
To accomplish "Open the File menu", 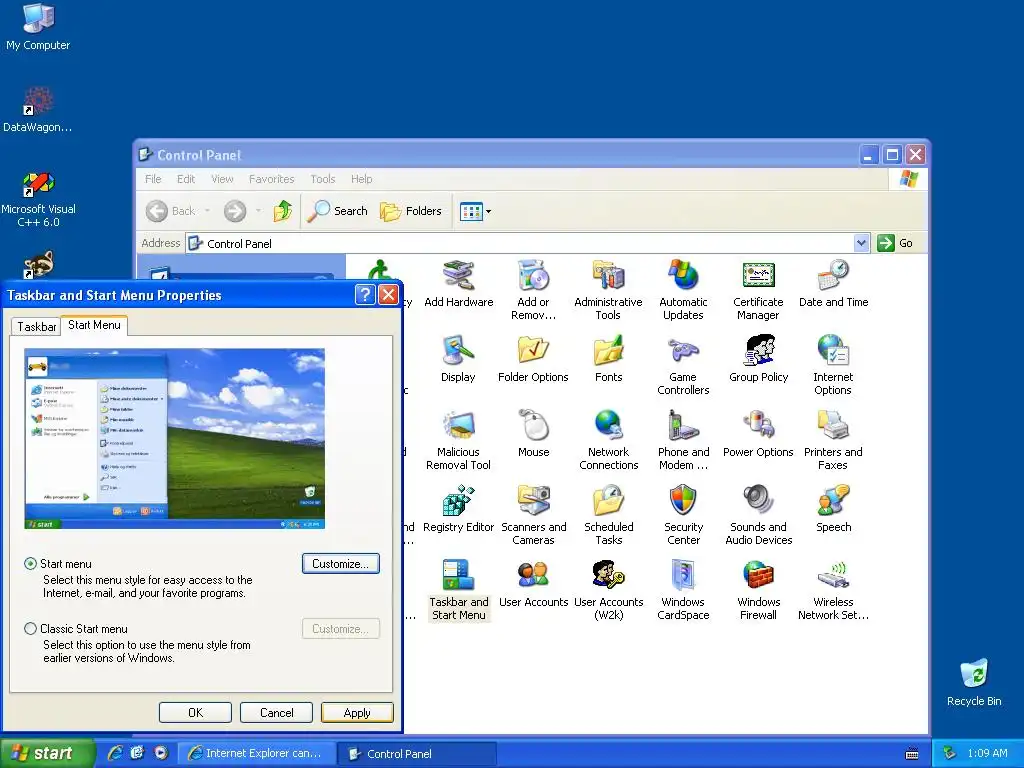I will point(153,179).
